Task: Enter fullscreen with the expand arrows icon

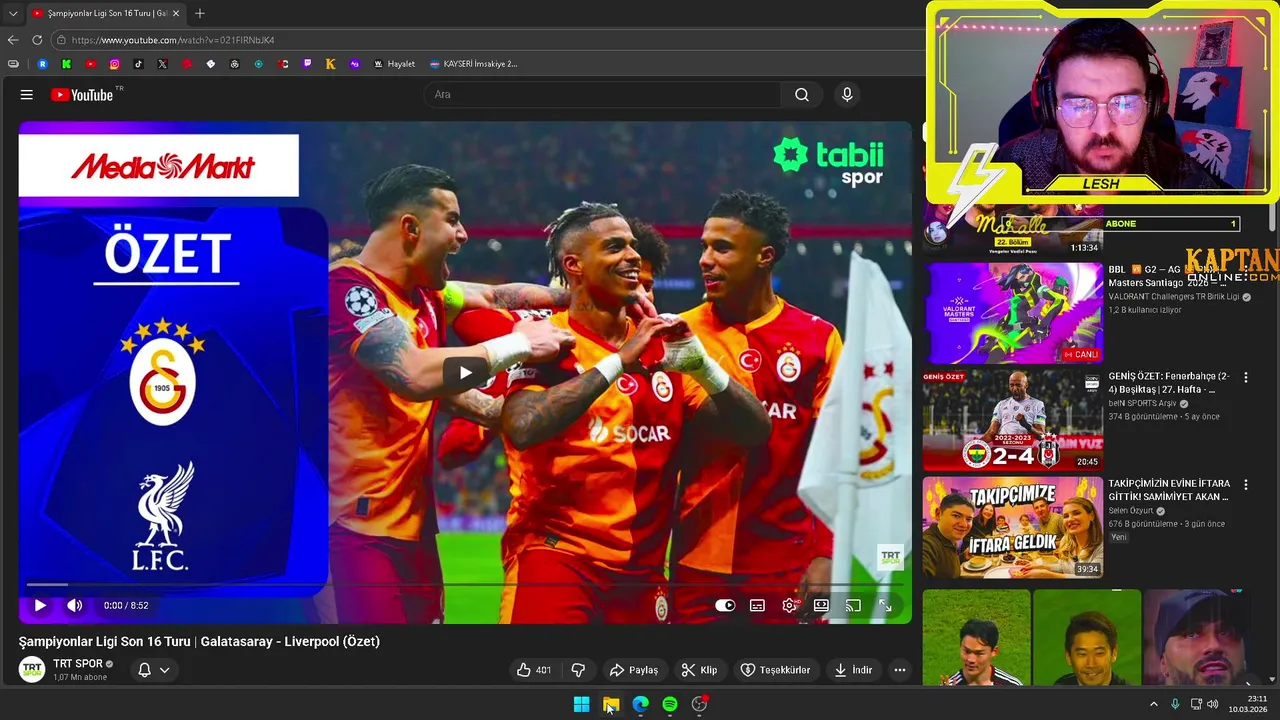Action: 885,605
